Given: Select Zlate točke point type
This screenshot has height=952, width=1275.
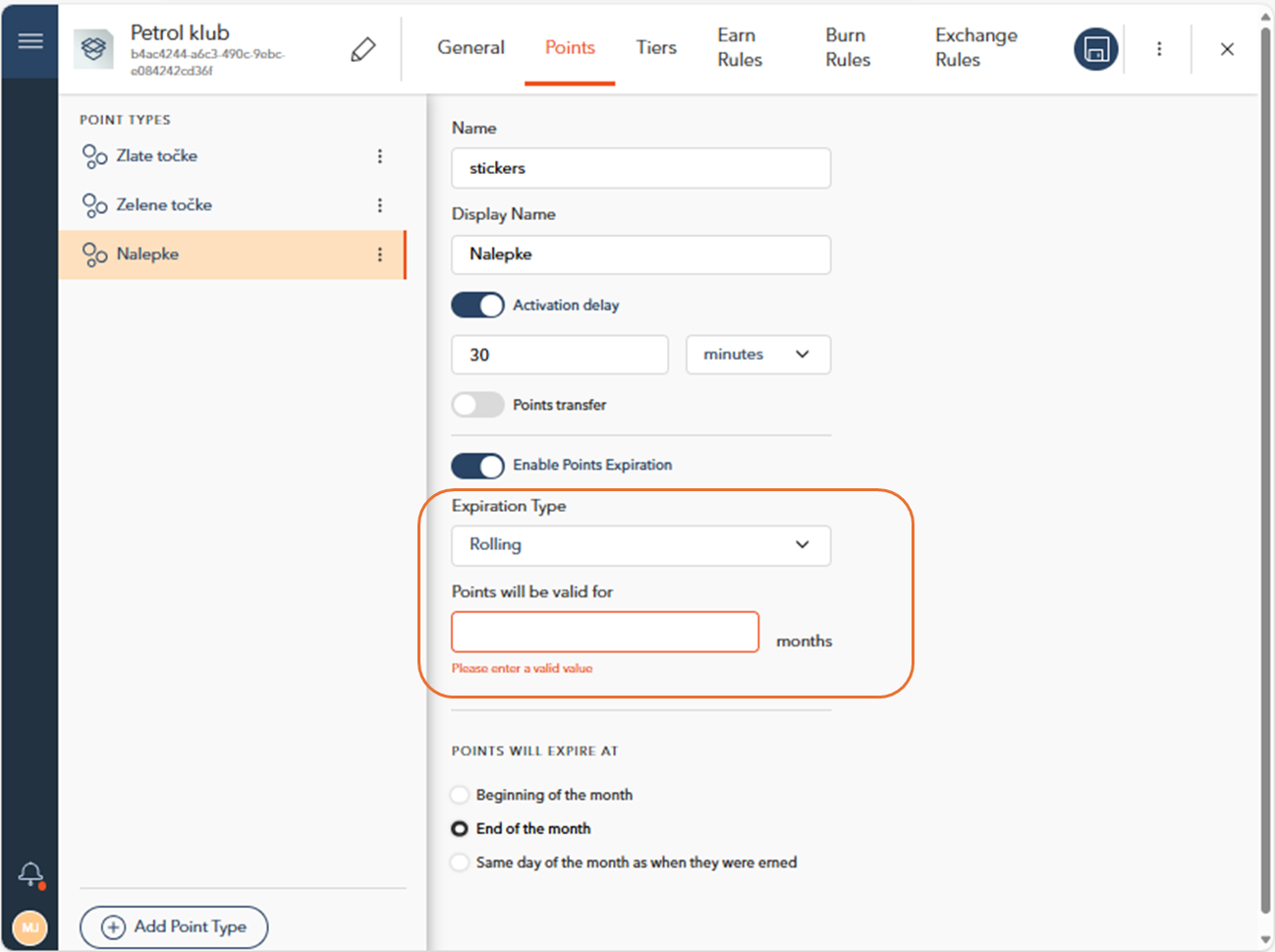Looking at the screenshot, I should click(x=232, y=156).
